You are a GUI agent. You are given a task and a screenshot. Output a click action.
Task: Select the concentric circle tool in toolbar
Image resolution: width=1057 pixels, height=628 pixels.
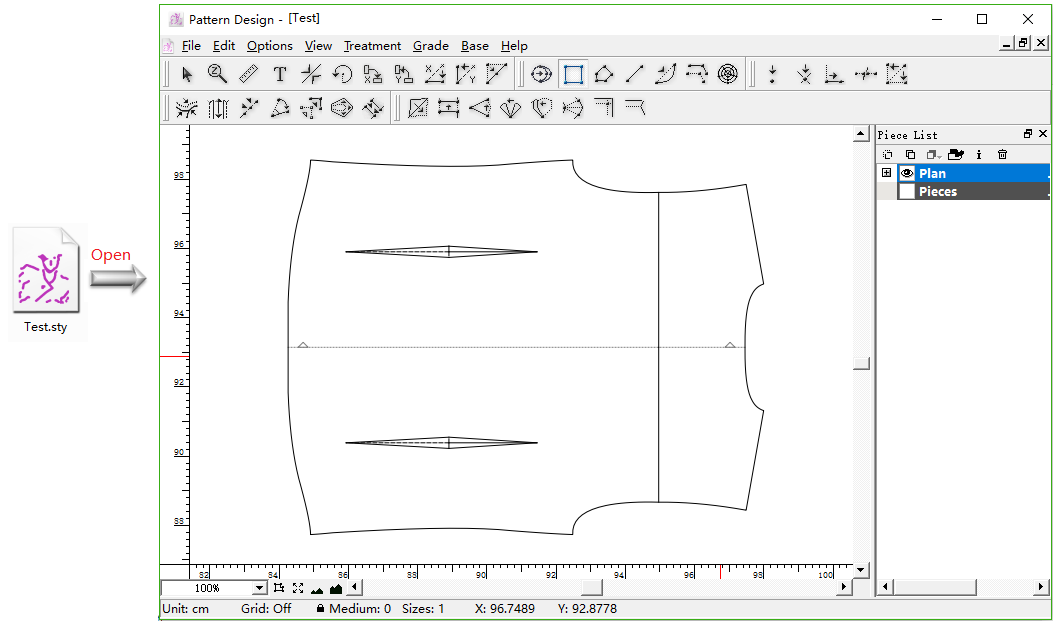tap(728, 74)
